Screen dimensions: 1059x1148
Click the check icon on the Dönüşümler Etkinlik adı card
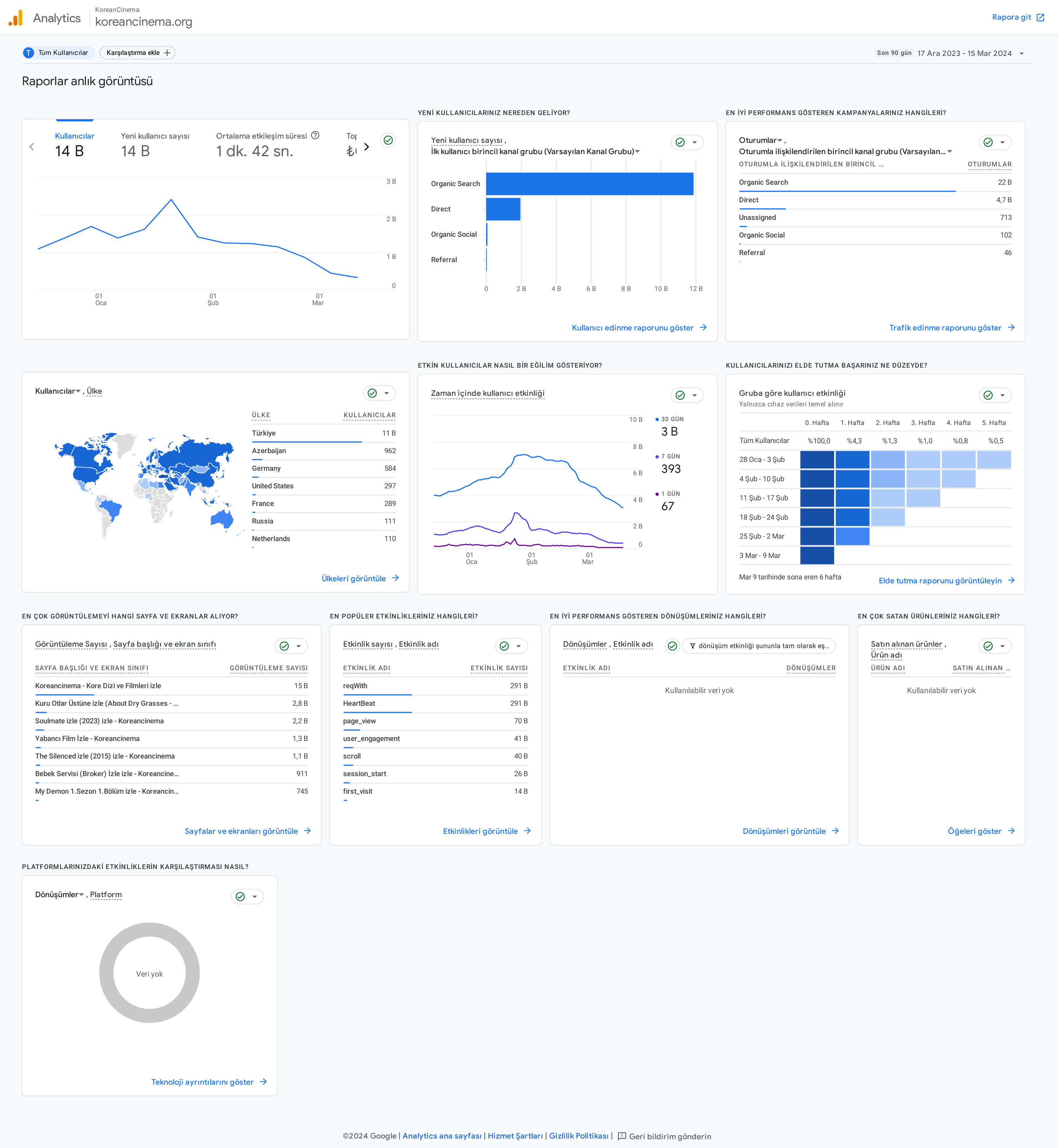[x=672, y=646]
